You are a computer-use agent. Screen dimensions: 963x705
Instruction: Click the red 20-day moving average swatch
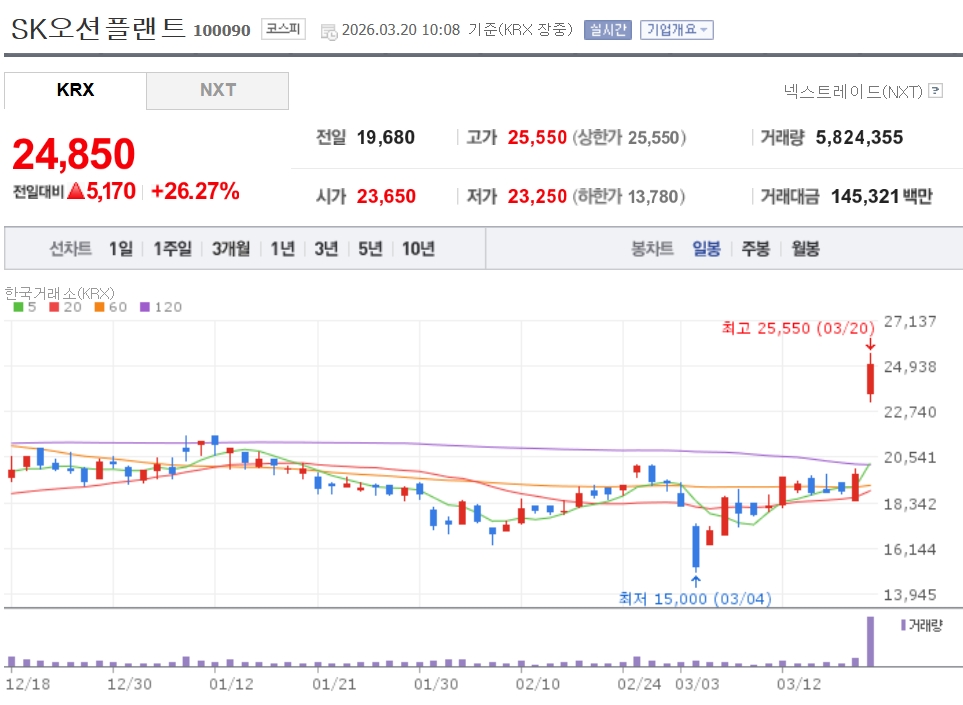click(54, 307)
